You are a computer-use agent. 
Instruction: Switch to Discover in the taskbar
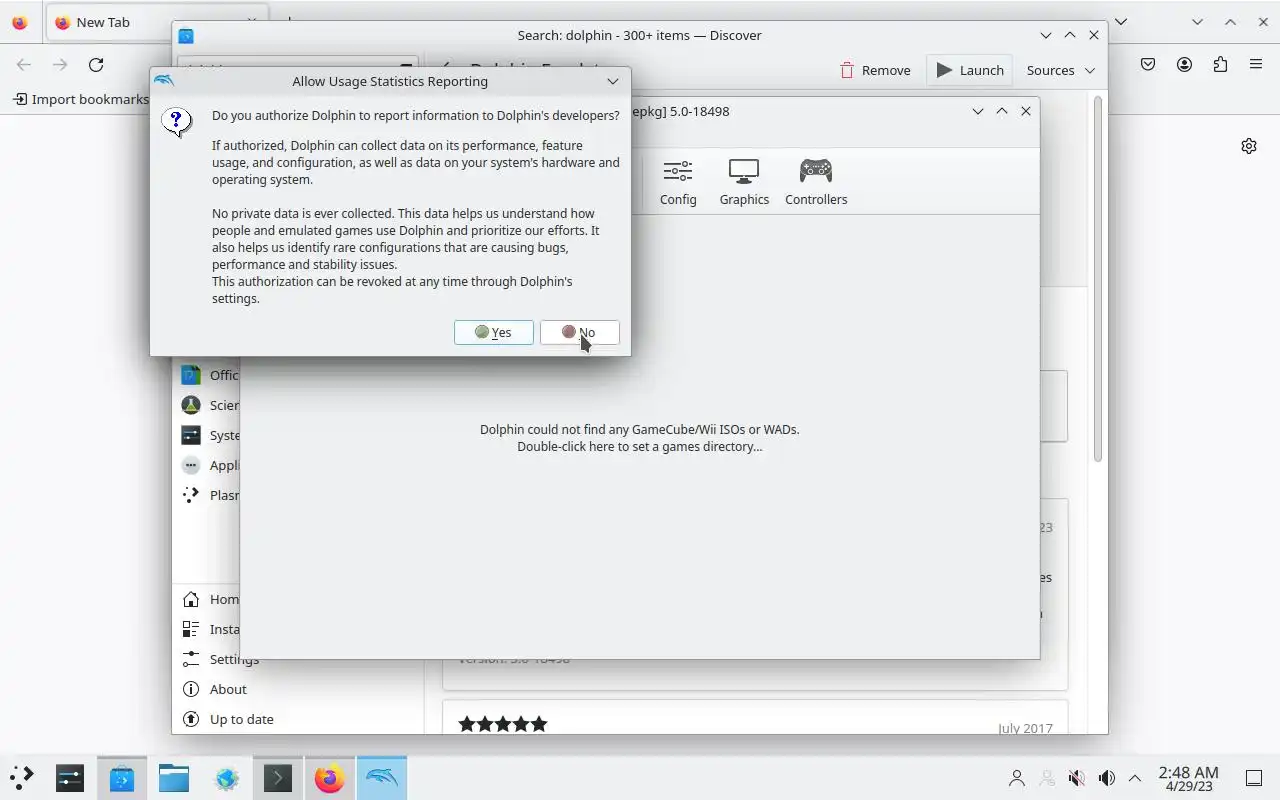[122, 777]
